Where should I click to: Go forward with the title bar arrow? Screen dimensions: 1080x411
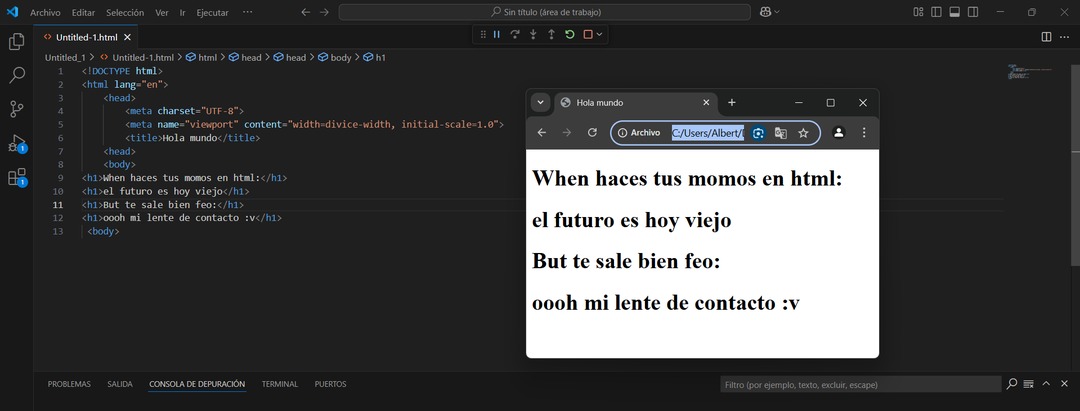coord(324,12)
